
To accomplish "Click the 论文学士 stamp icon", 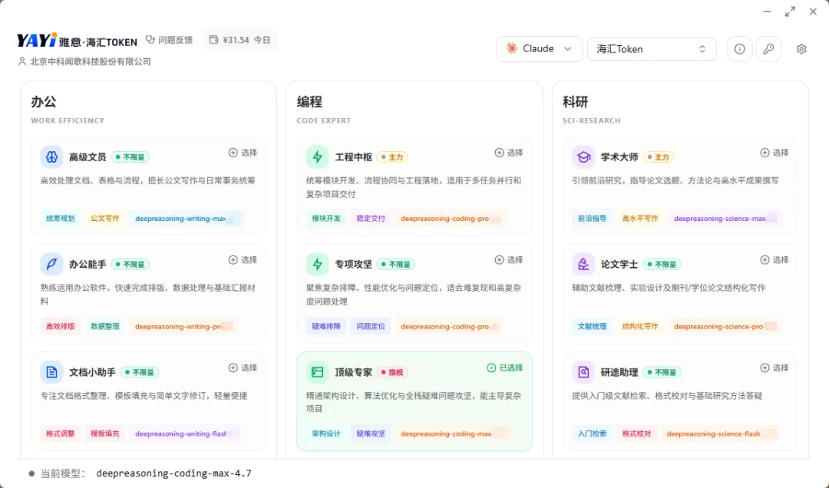I will tap(583, 264).
